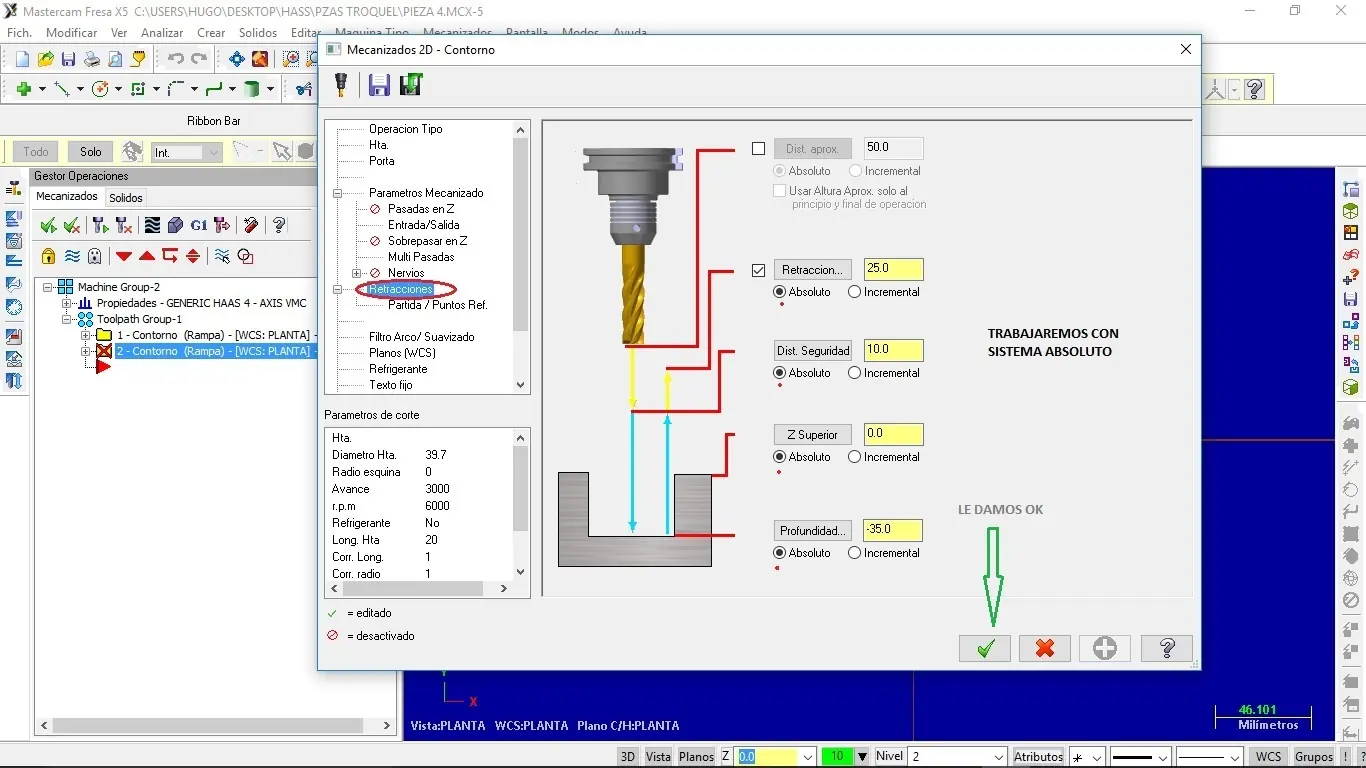This screenshot has width=1366, height=768.
Task: Click the create-circle tool icon
Action: 100,89
